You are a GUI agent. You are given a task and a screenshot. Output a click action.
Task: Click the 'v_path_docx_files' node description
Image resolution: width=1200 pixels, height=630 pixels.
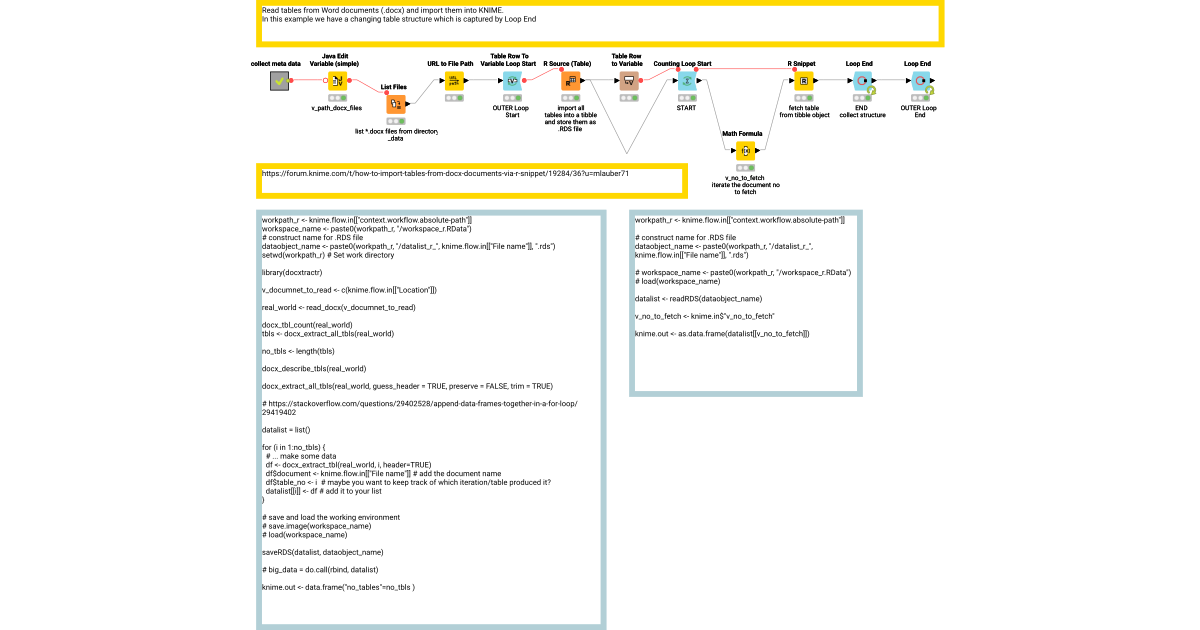pos(337,108)
